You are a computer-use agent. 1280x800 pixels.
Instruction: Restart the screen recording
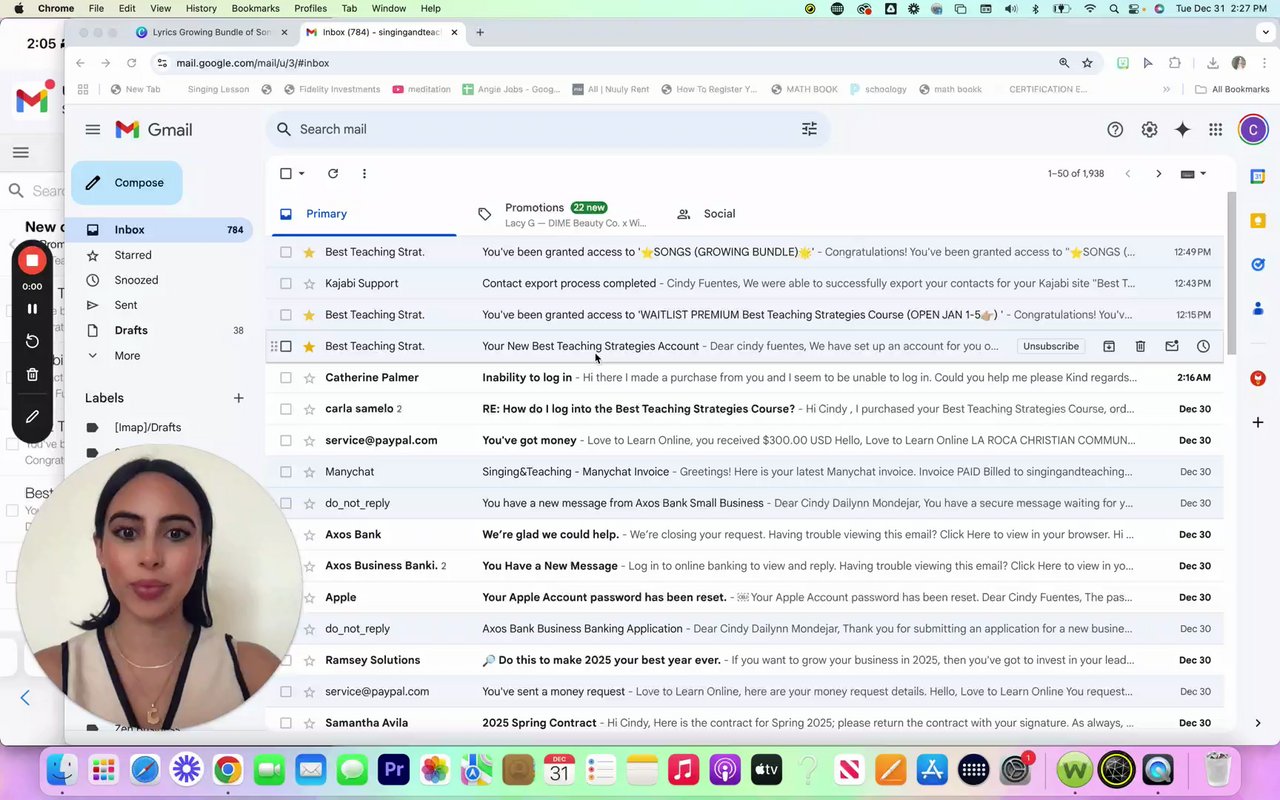click(x=32, y=342)
